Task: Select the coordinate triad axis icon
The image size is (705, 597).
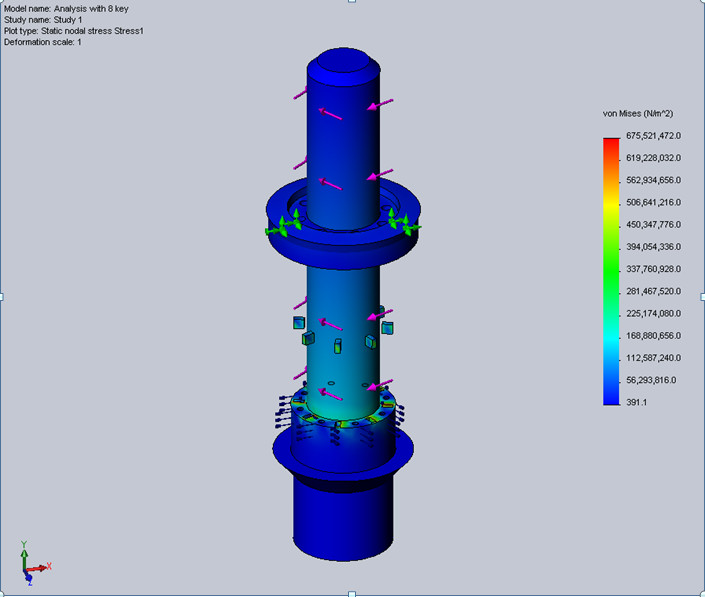Action: [x=35, y=563]
